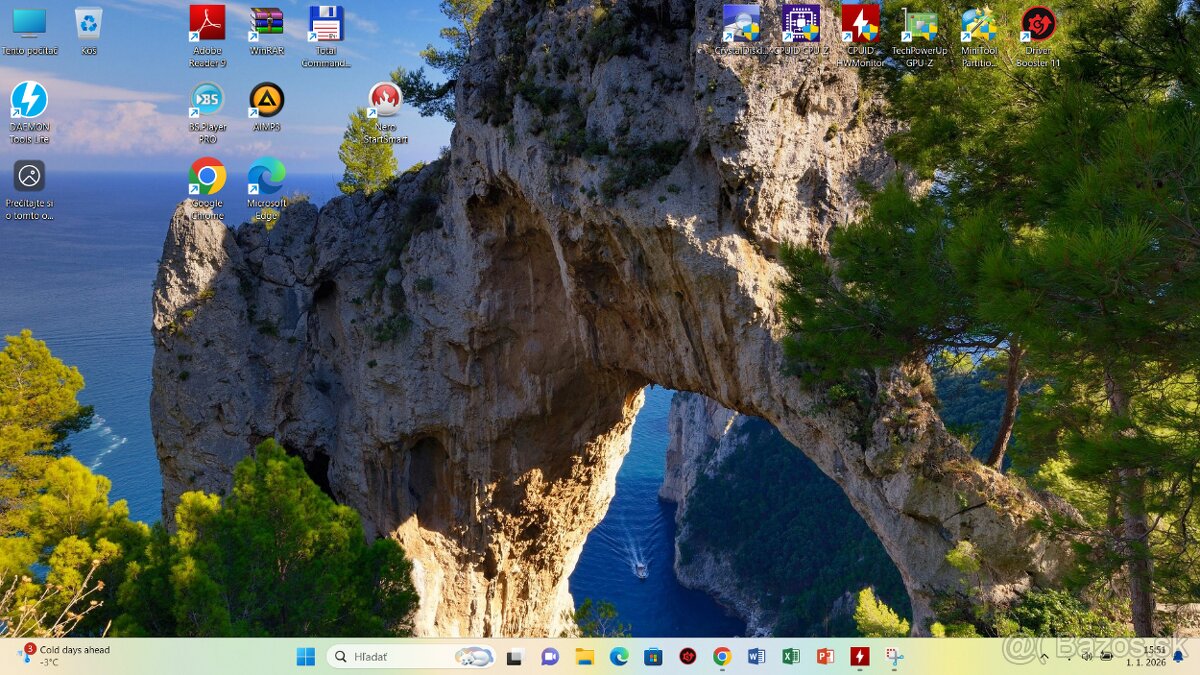Image resolution: width=1200 pixels, height=675 pixels.
Task: Select the CPUID CPU-Z desktop shortcut
Action: (801, 24)
